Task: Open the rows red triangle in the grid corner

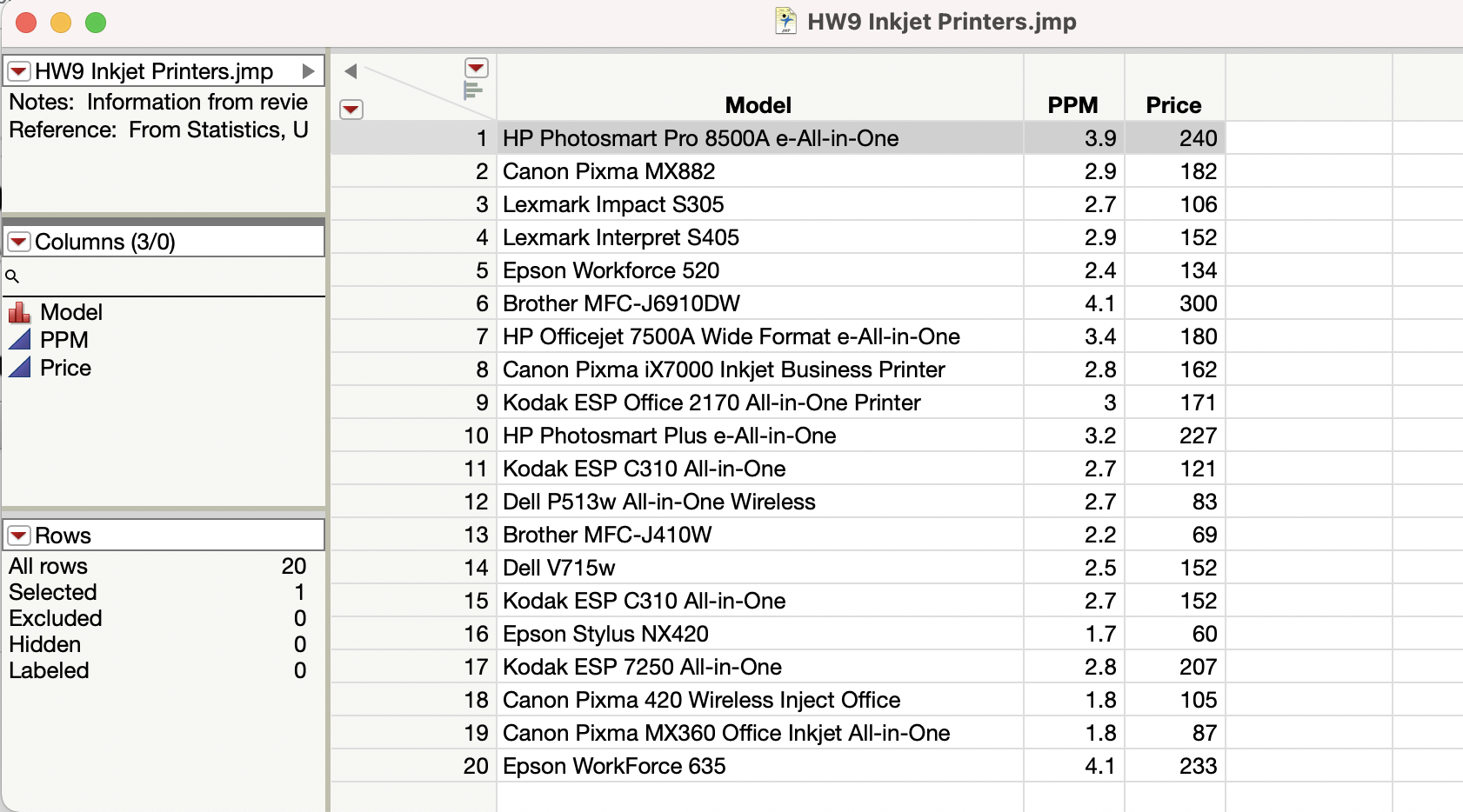Action: point(351,110)
